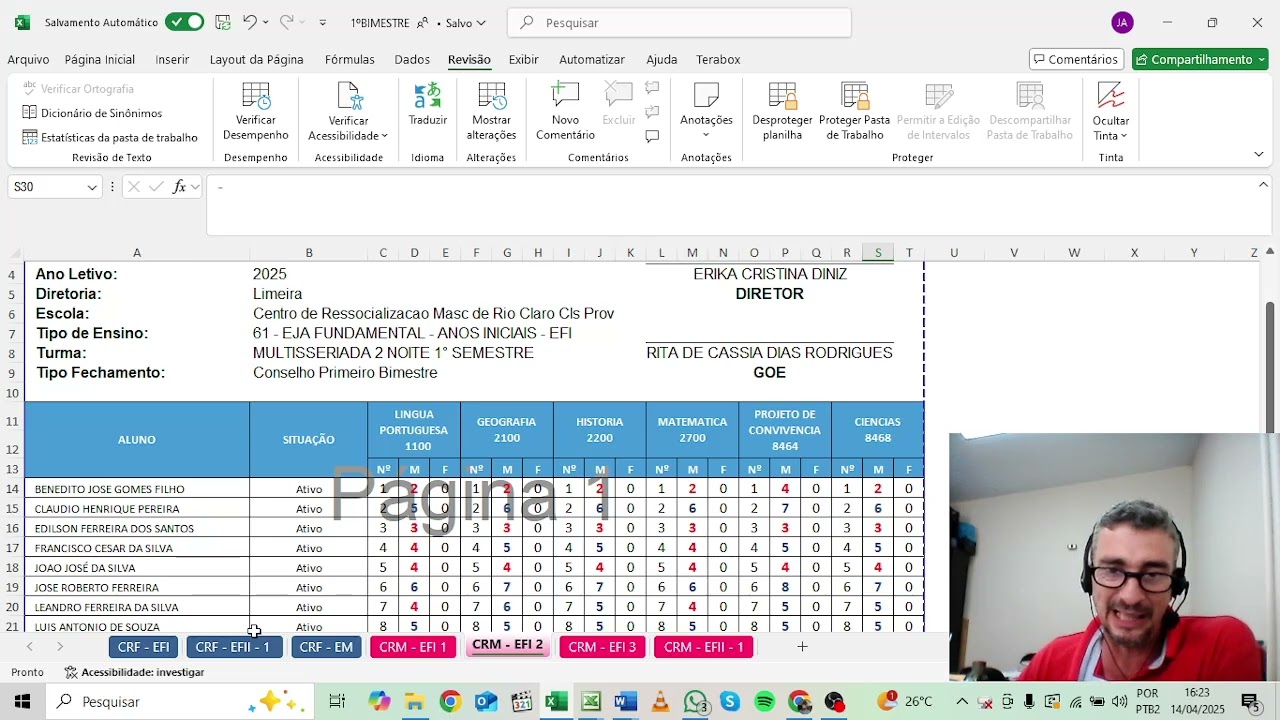The image size is (1280, 720).
Task: Switch to the Inserir tab
Action: [x=172, y=60]
